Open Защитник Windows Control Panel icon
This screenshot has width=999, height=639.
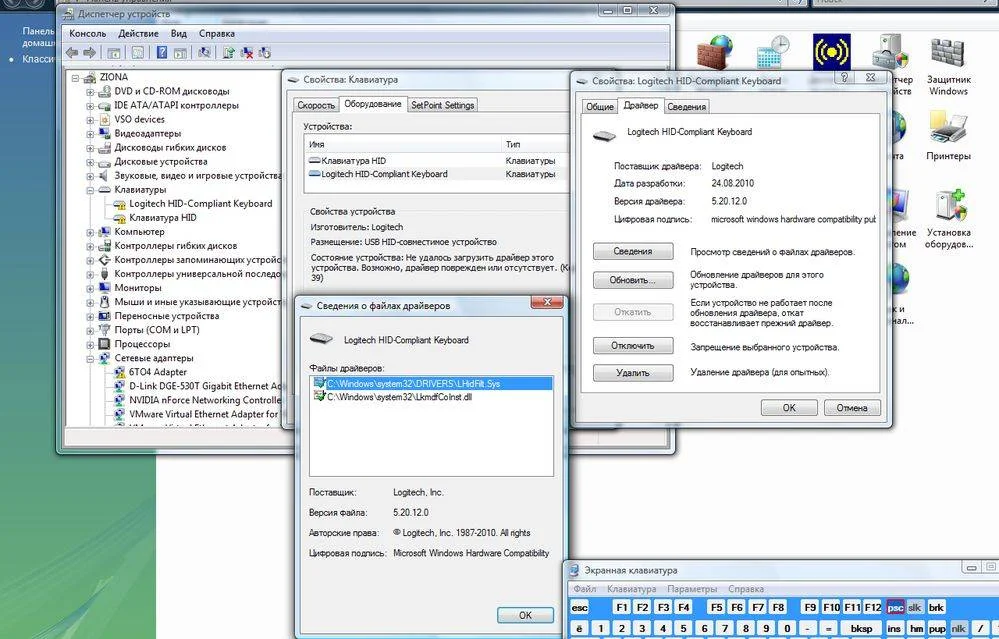[x=948, y=51]
